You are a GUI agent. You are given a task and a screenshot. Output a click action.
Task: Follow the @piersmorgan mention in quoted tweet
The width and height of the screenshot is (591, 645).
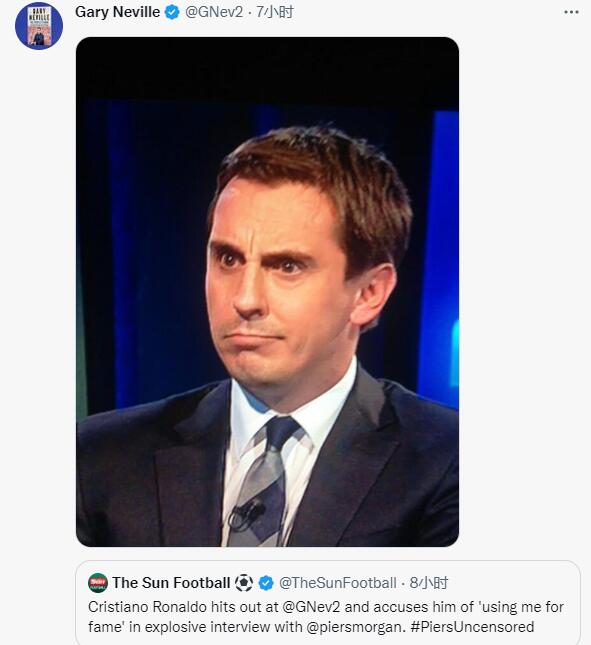point(356,627)
